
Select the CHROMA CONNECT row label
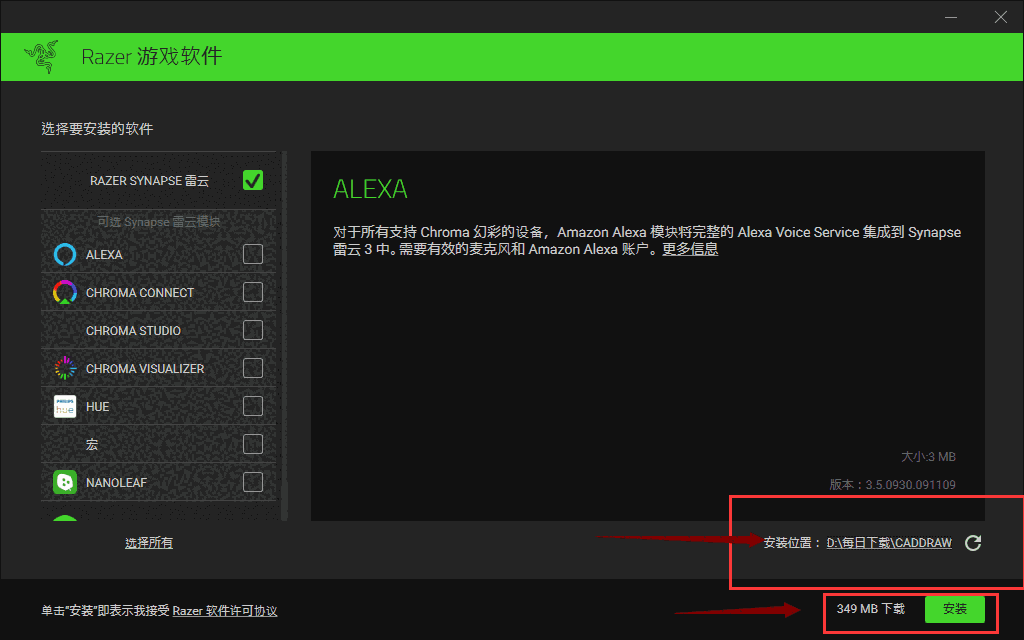(x=140, y=293)
